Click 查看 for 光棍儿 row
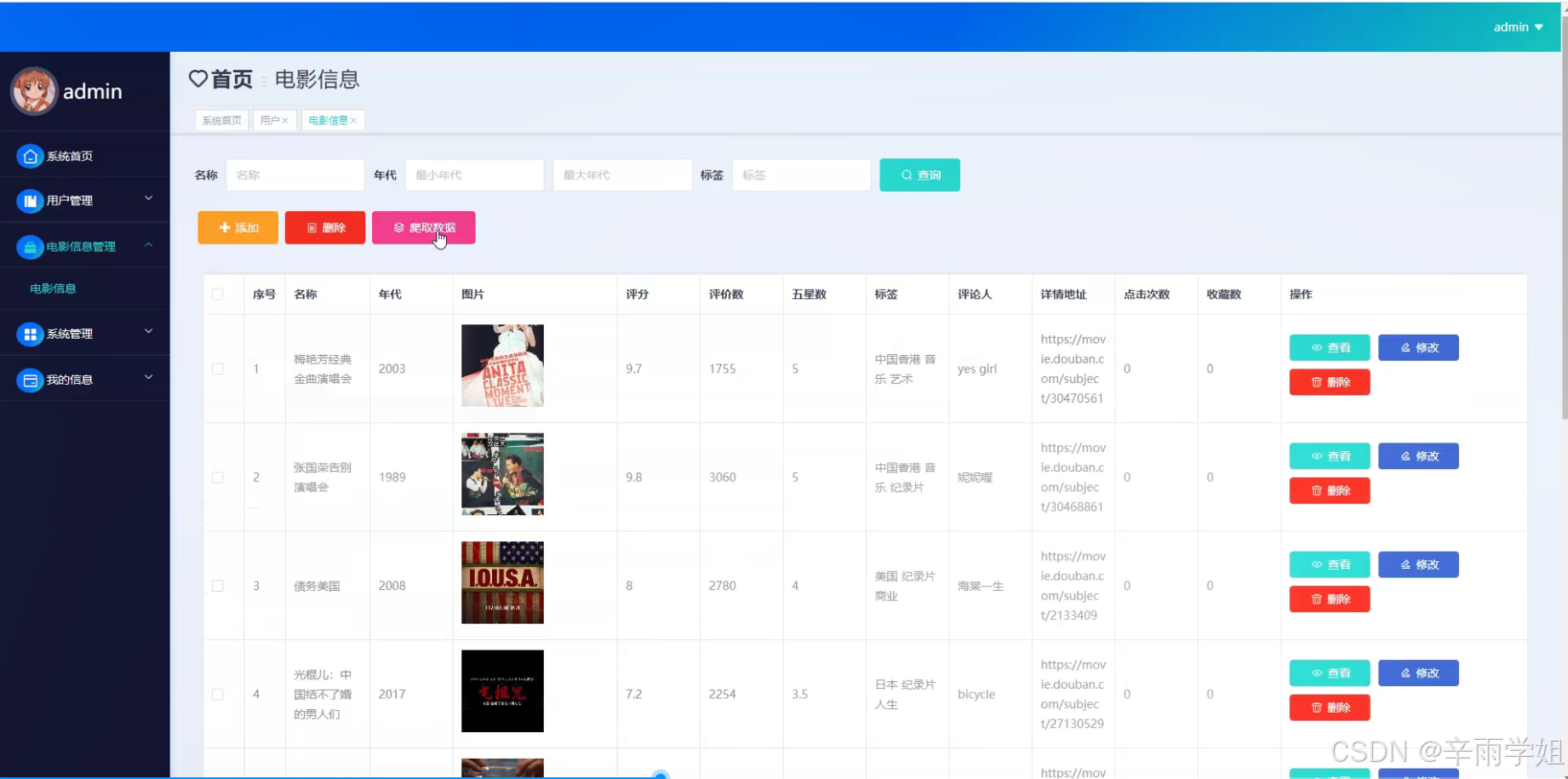This screenshot has height=779, width=1568. point(1330,673)
